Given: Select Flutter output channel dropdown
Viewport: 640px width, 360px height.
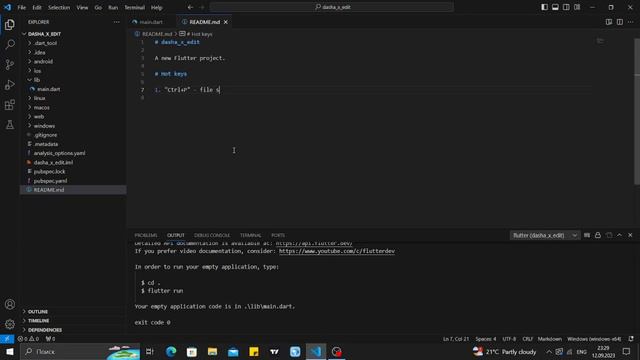Looking at the screenshot, I should tap(545, 235).
